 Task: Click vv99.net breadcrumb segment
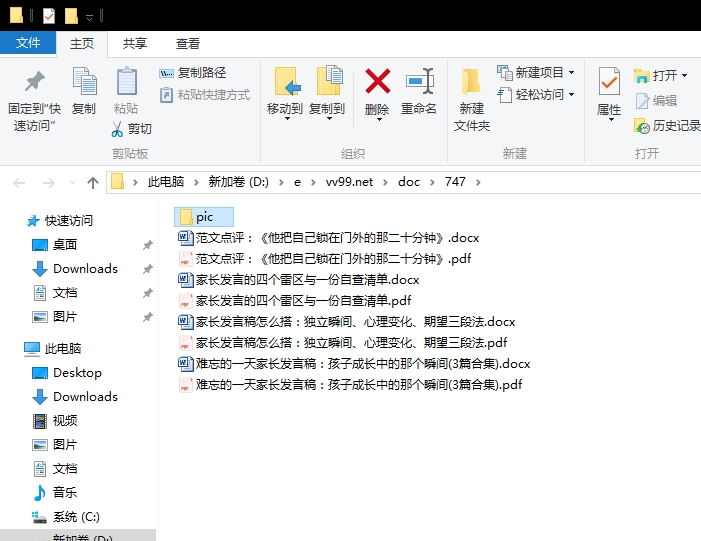(349, 182)
